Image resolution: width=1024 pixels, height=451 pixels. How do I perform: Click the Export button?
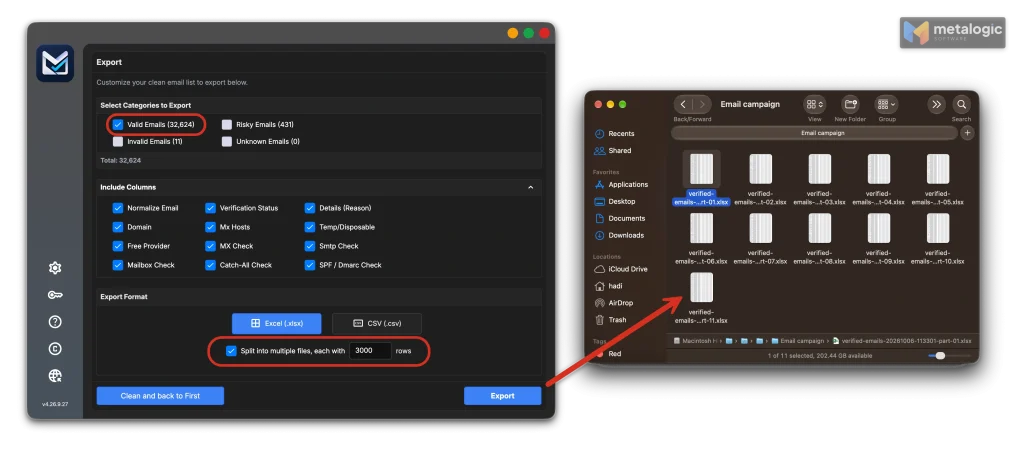point(502,396)
